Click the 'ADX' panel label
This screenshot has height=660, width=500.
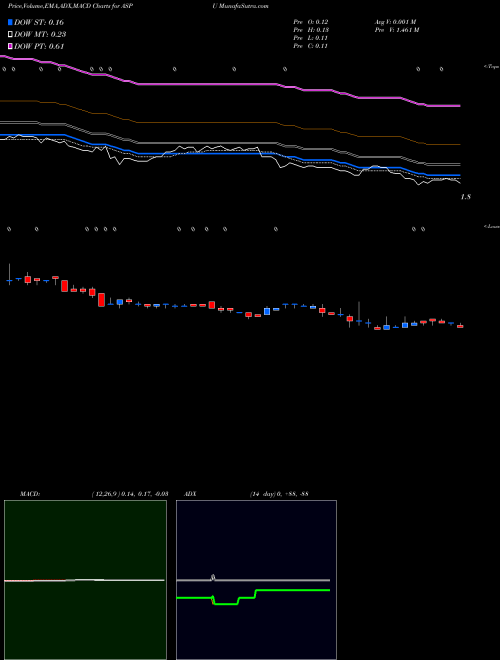tap(190, 494)
